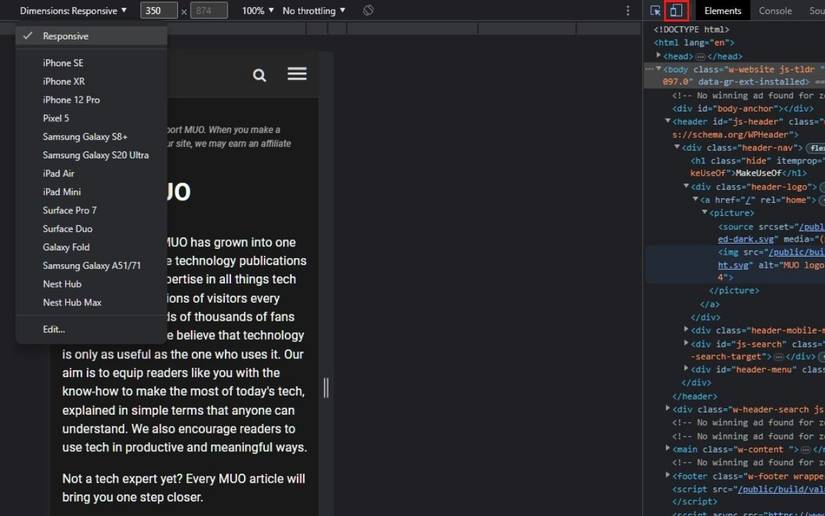
Task: Select the DOCTYPE html line
Action: coord(691,29)
